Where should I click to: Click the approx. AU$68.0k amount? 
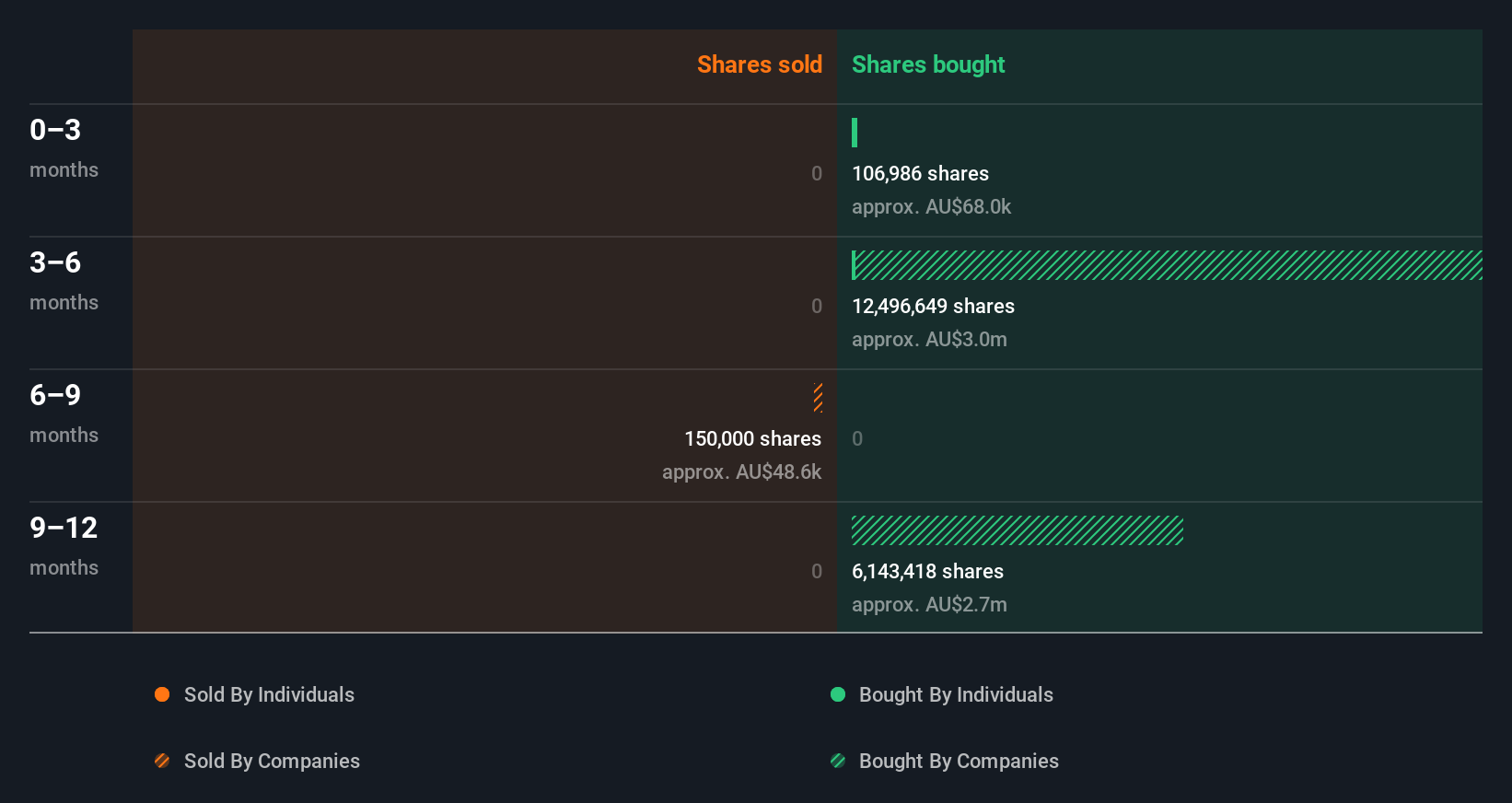tap(931, 206)
